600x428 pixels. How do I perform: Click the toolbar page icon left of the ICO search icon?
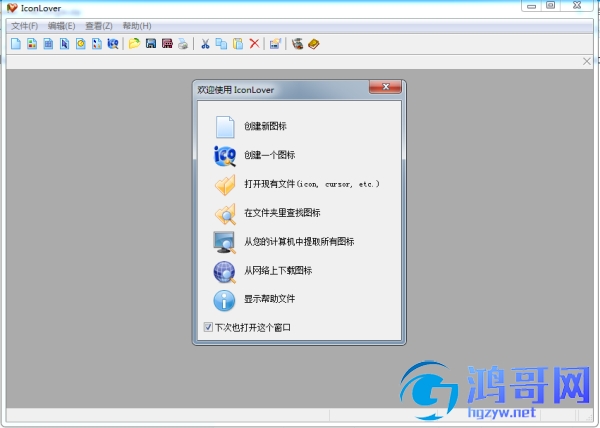click(x=96, y=44)
